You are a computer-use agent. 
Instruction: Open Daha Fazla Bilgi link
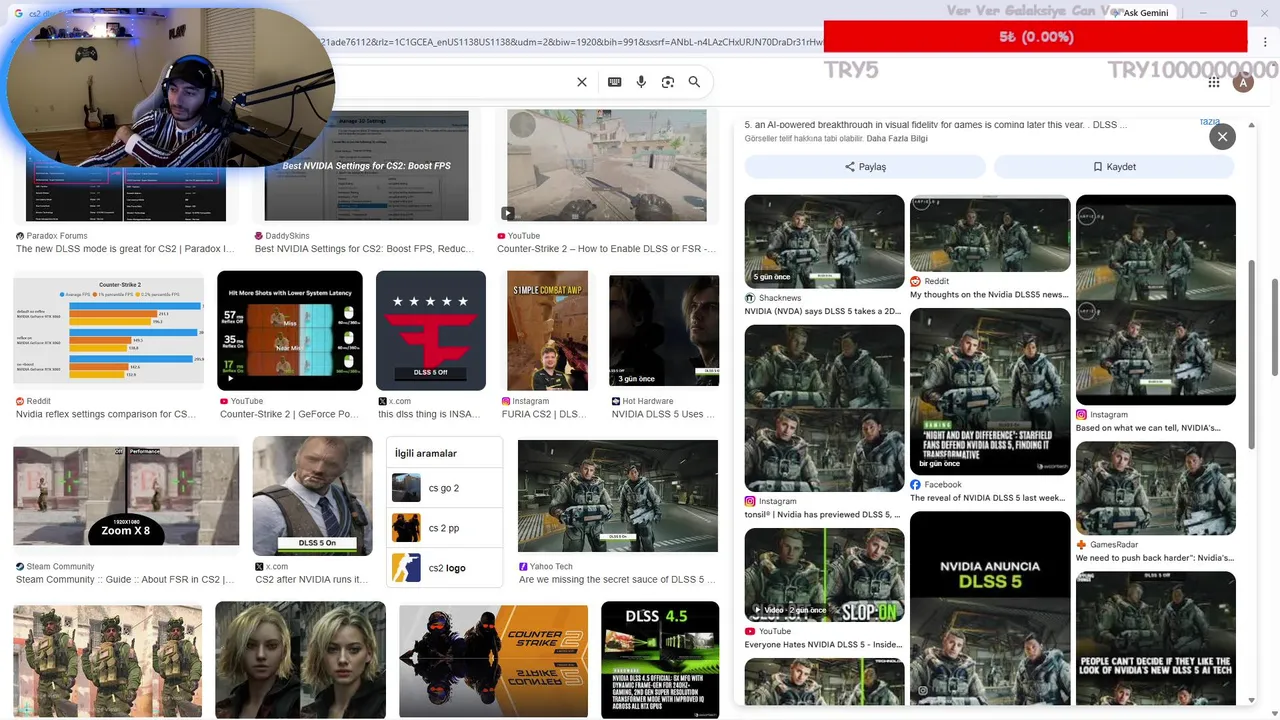(897, 138)
